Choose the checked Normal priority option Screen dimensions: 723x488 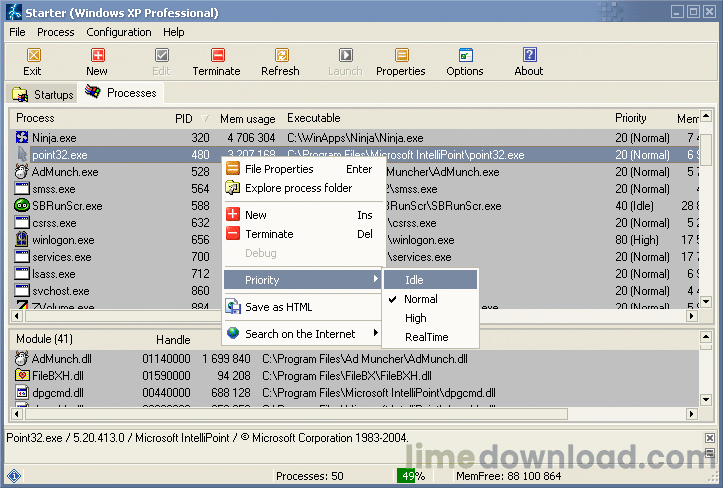(421, 299)
